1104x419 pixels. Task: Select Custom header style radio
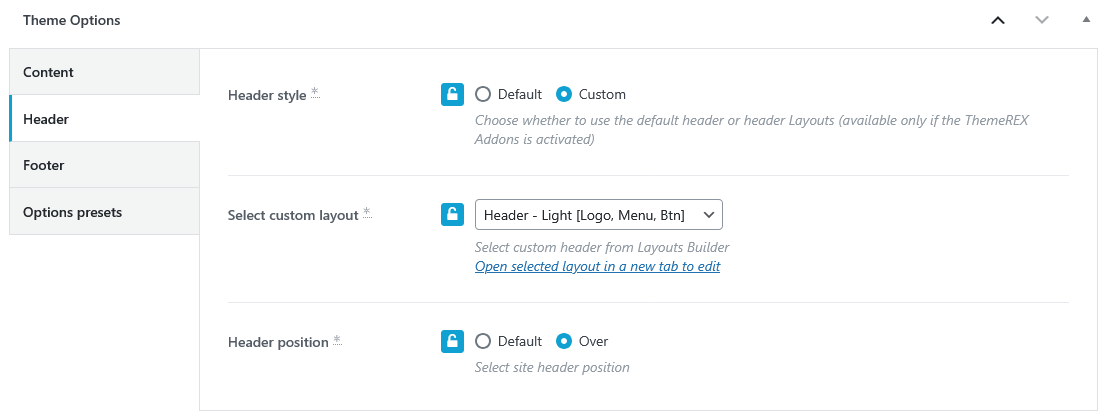564,95
